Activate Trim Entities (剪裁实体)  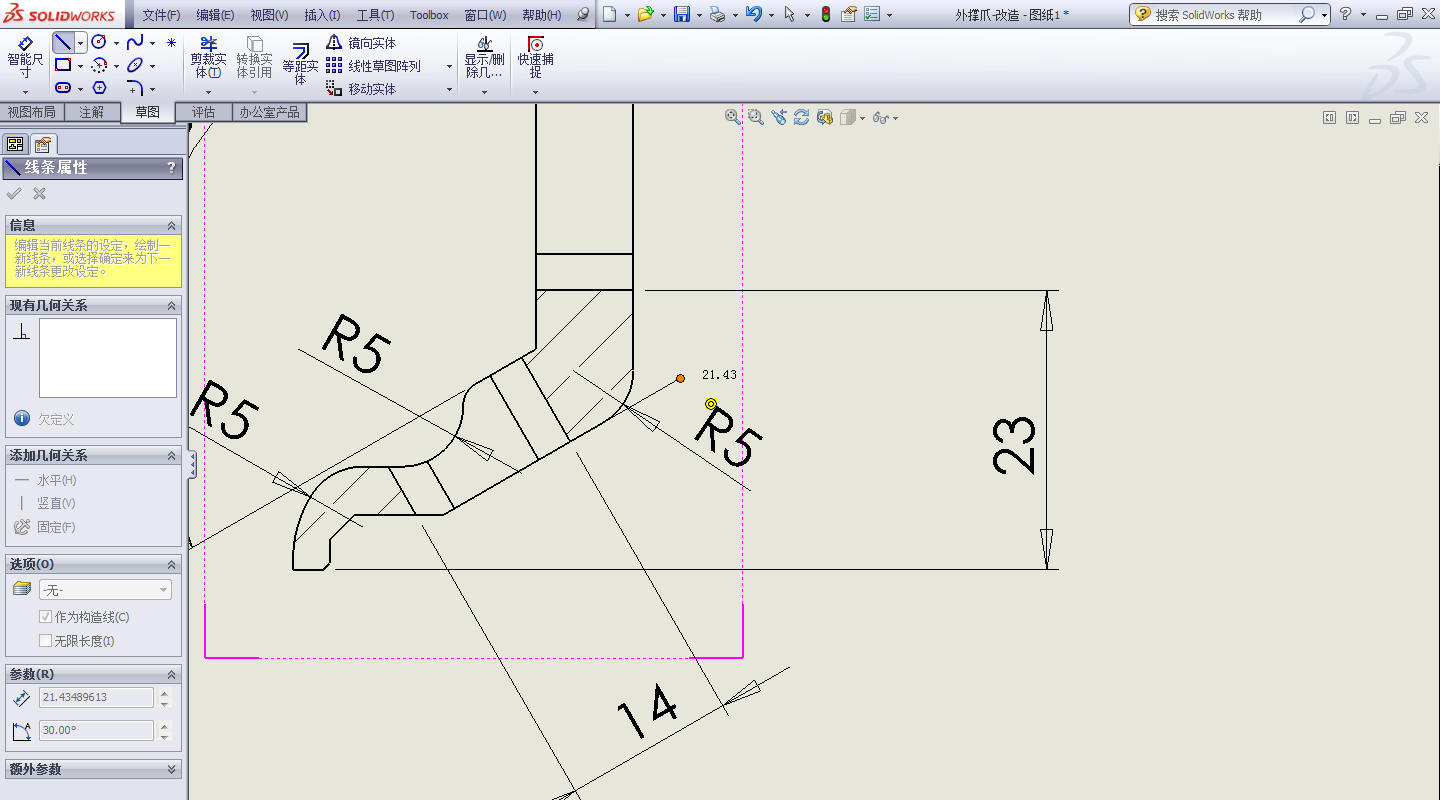coord(208,58)
